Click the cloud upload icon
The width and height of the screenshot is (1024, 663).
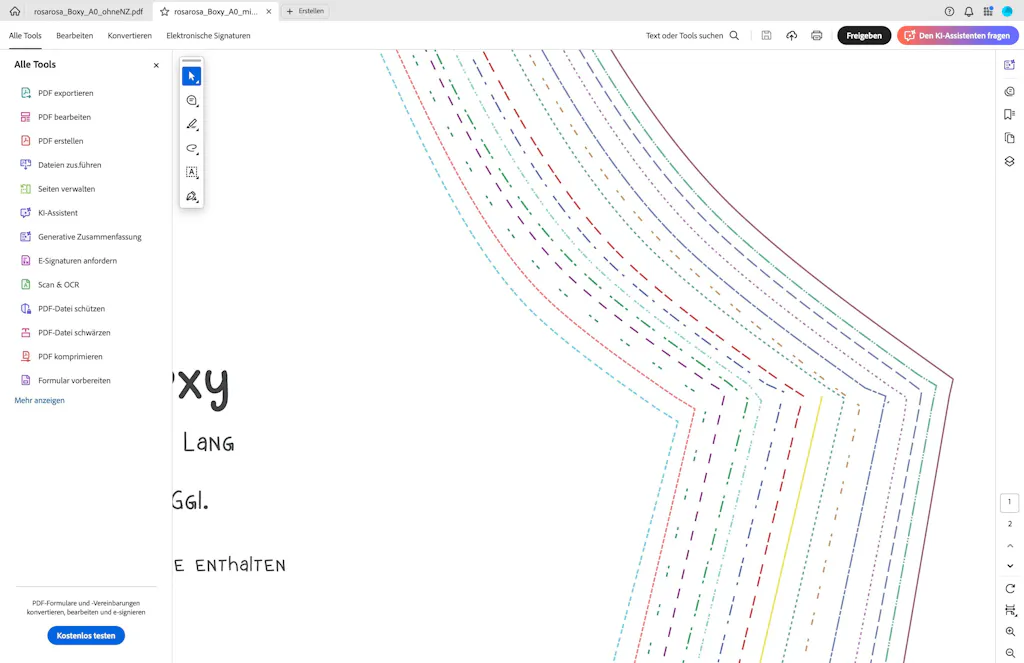click(x=791, y=35)
